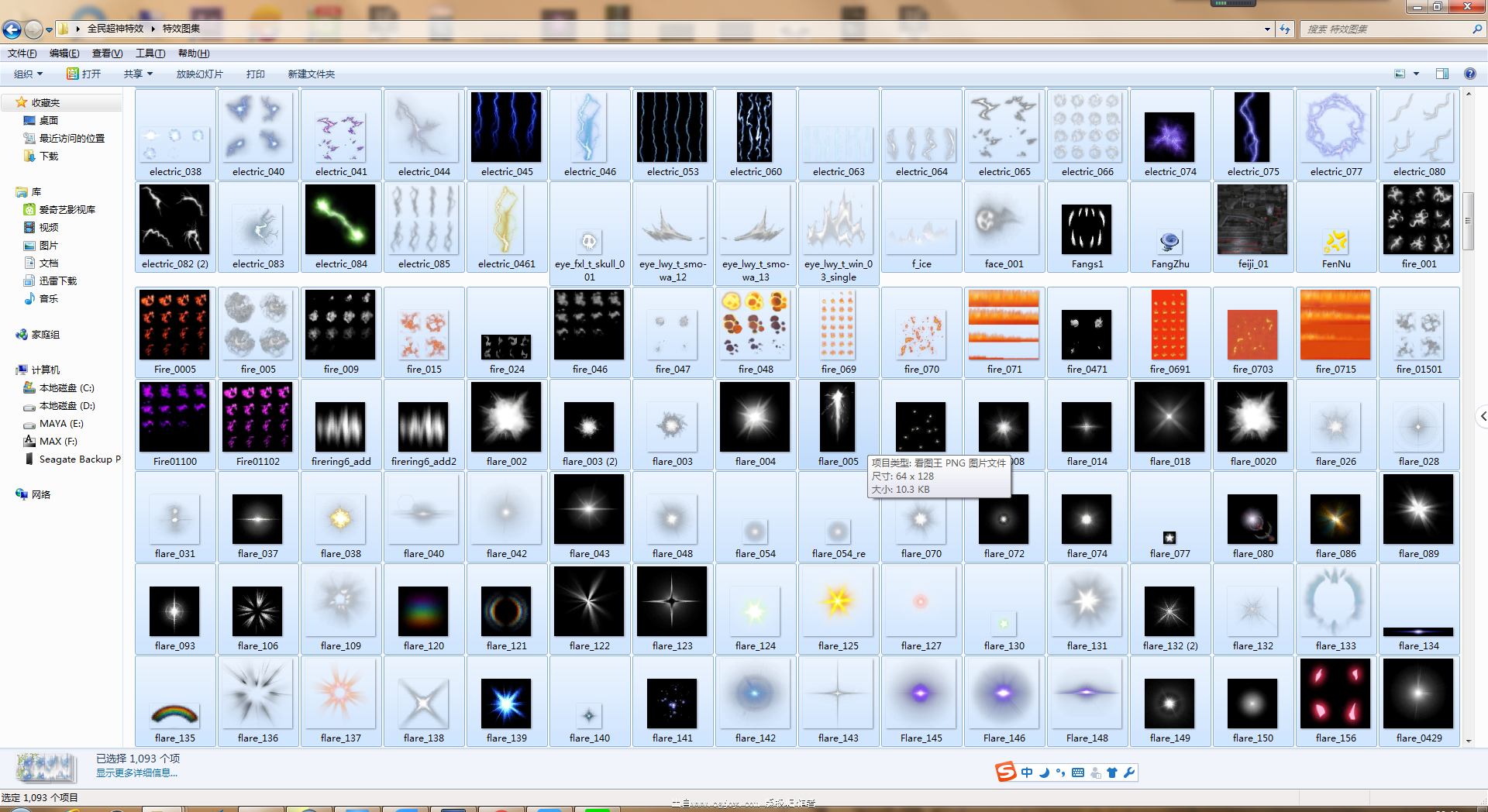Select FenNu image file

[x=1336, y=227]
